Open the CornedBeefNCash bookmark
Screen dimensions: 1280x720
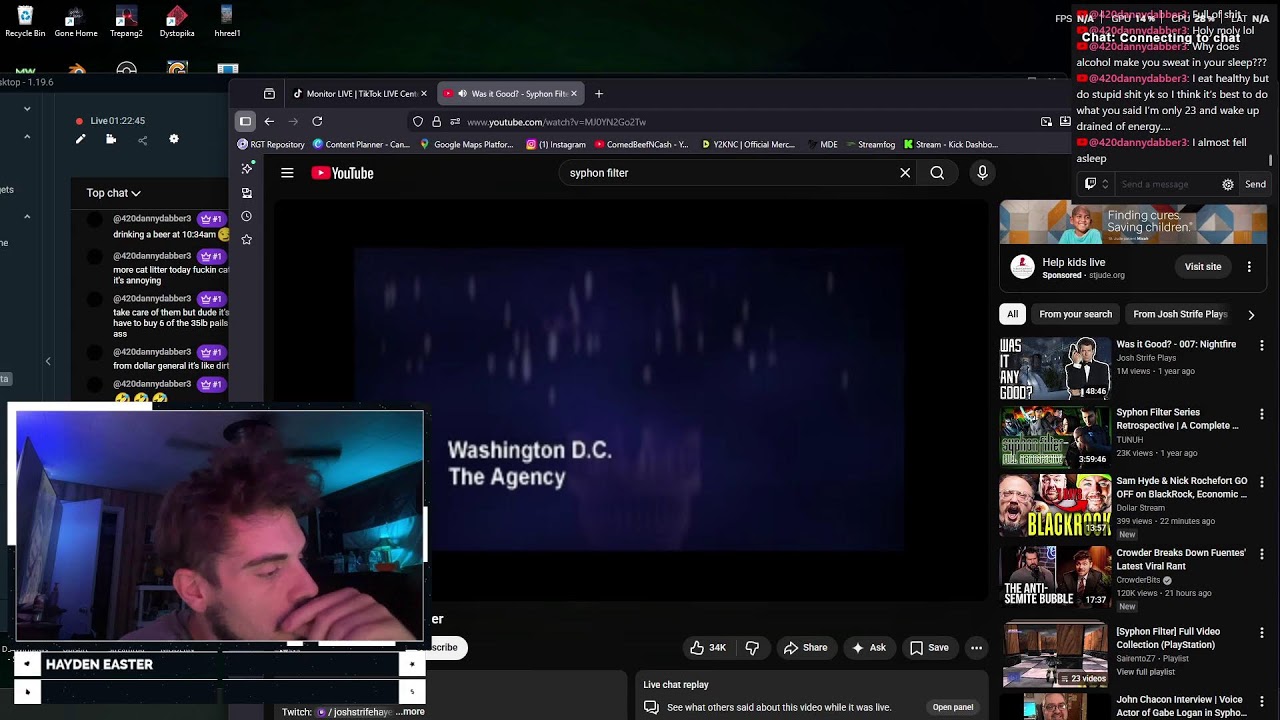[641, 144]
